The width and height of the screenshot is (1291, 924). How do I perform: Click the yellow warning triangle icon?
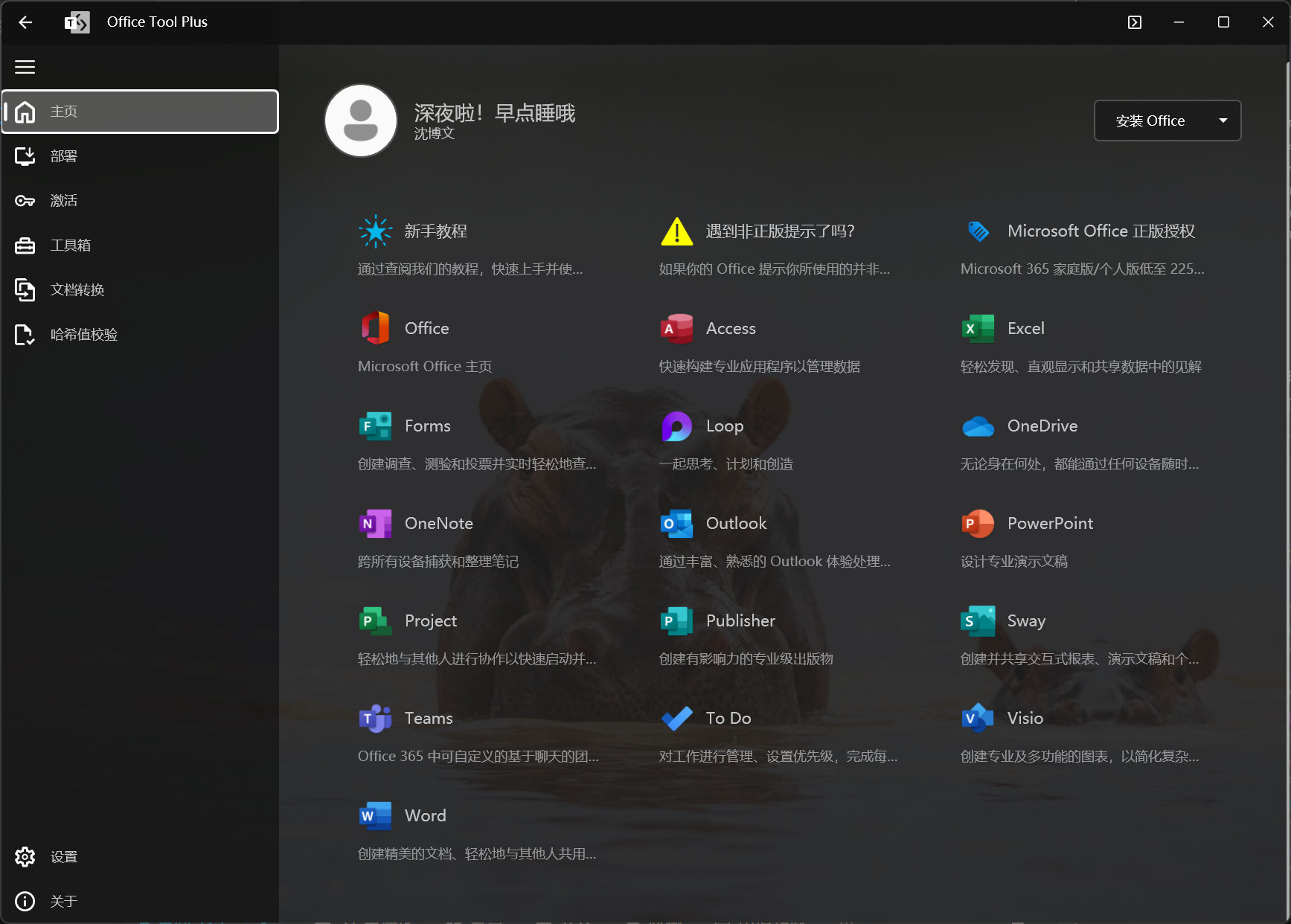676,231
